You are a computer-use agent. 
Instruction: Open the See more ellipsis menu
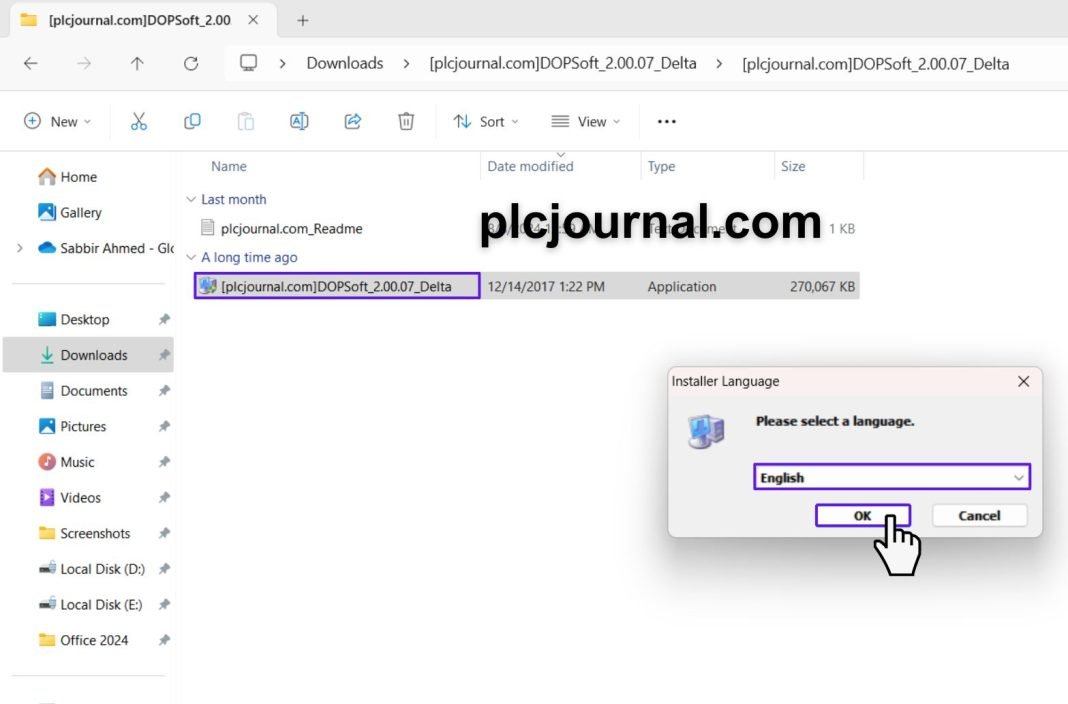click(x=667, y=121)
